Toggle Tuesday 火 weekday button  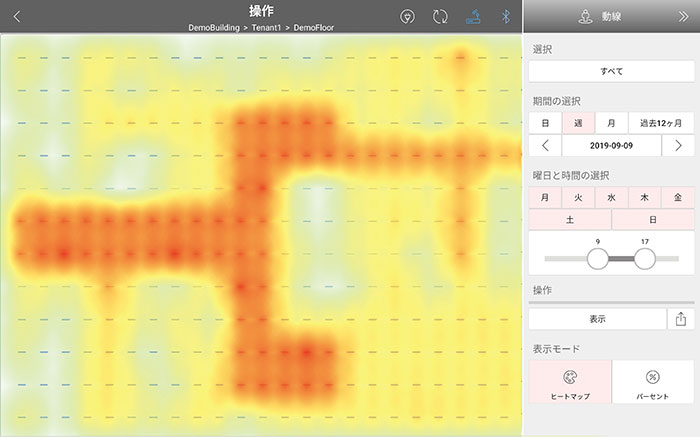click(578, 197)
